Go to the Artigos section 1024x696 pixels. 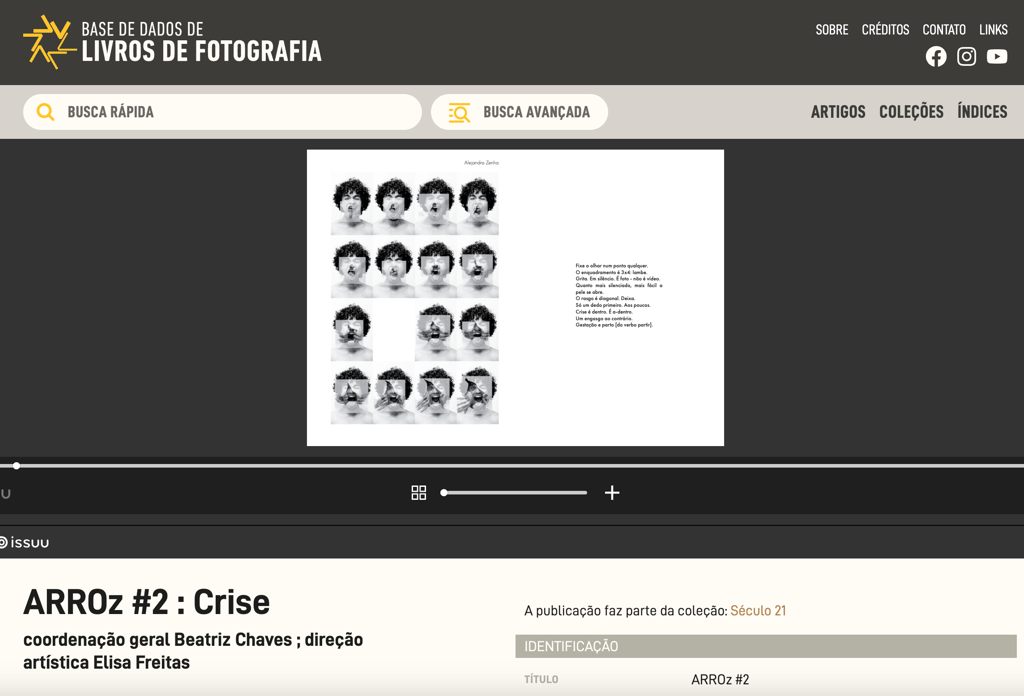(838, 112)
